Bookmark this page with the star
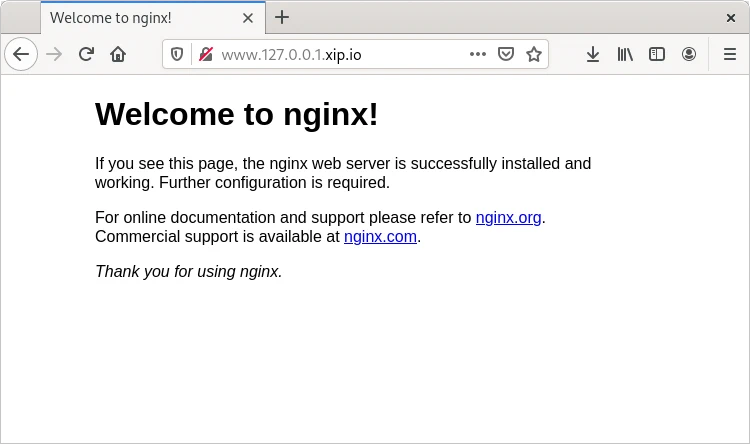This screenshot has height=444, width=750. click(x=534, y=55)
